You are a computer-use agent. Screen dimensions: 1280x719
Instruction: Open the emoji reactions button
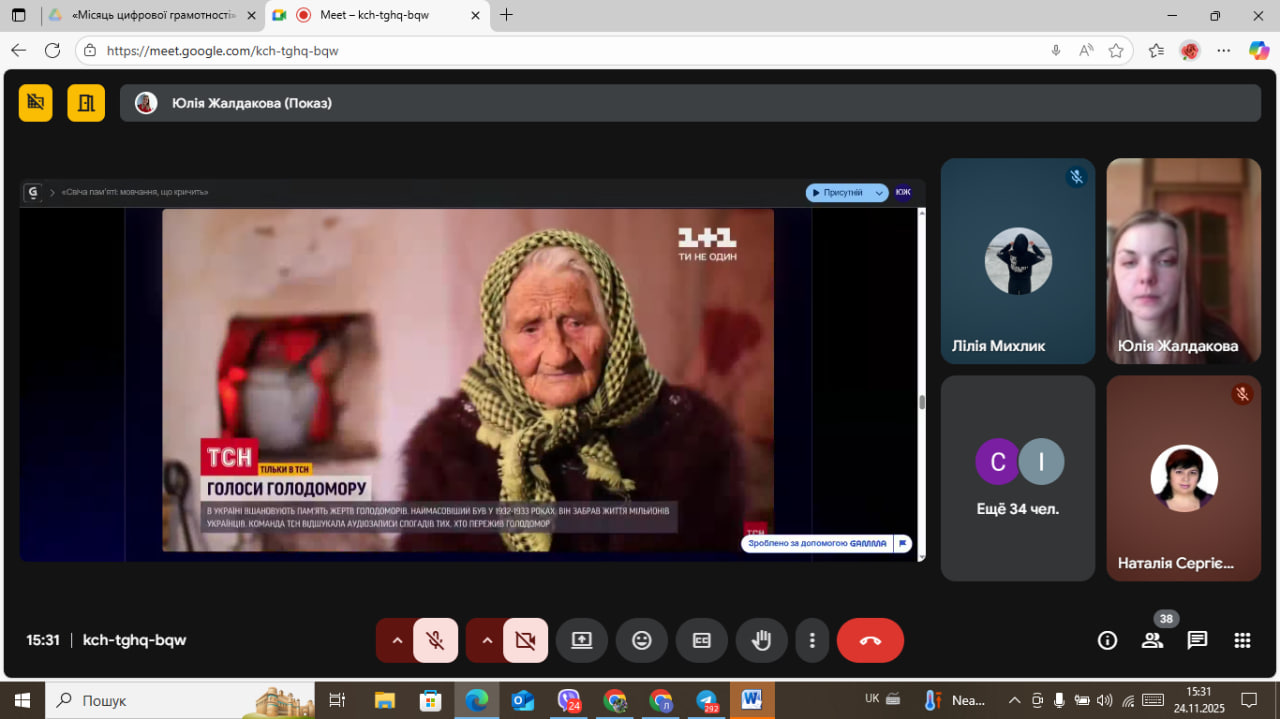pos(642,641)
